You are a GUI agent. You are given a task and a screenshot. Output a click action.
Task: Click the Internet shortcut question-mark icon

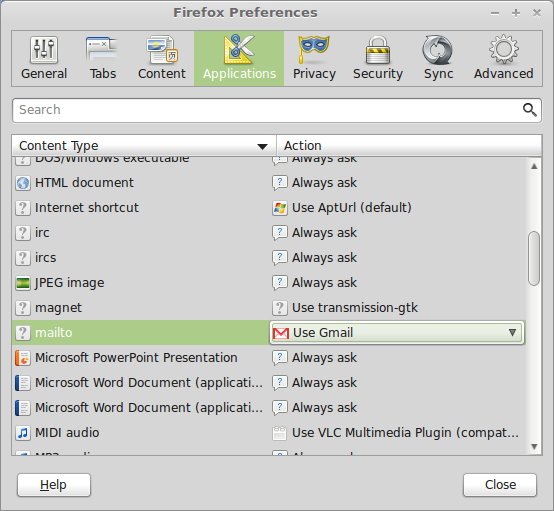tap(23, 208)
